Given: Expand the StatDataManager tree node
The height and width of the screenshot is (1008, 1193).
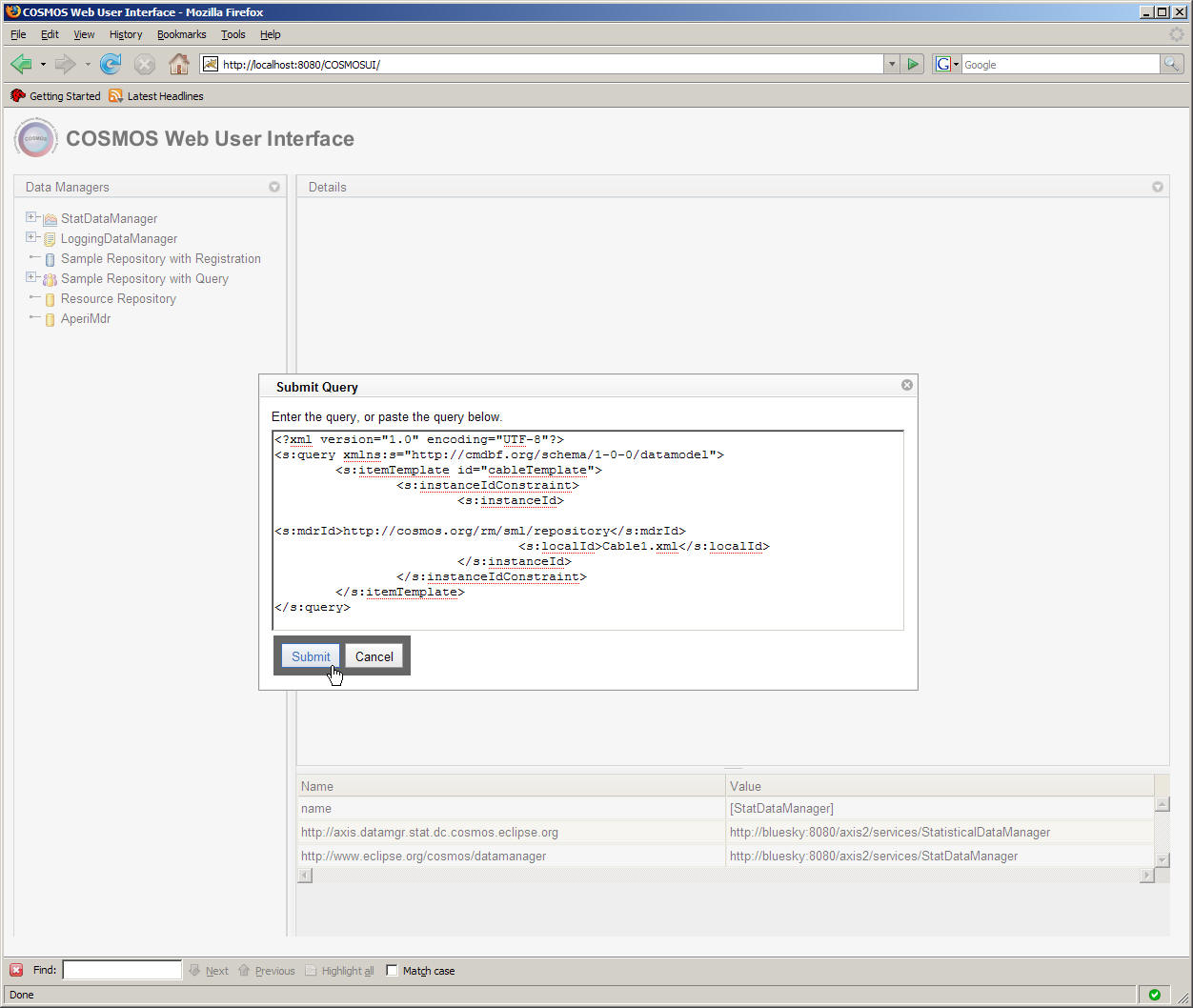Looking at the screenshot, I should point(30,217).
